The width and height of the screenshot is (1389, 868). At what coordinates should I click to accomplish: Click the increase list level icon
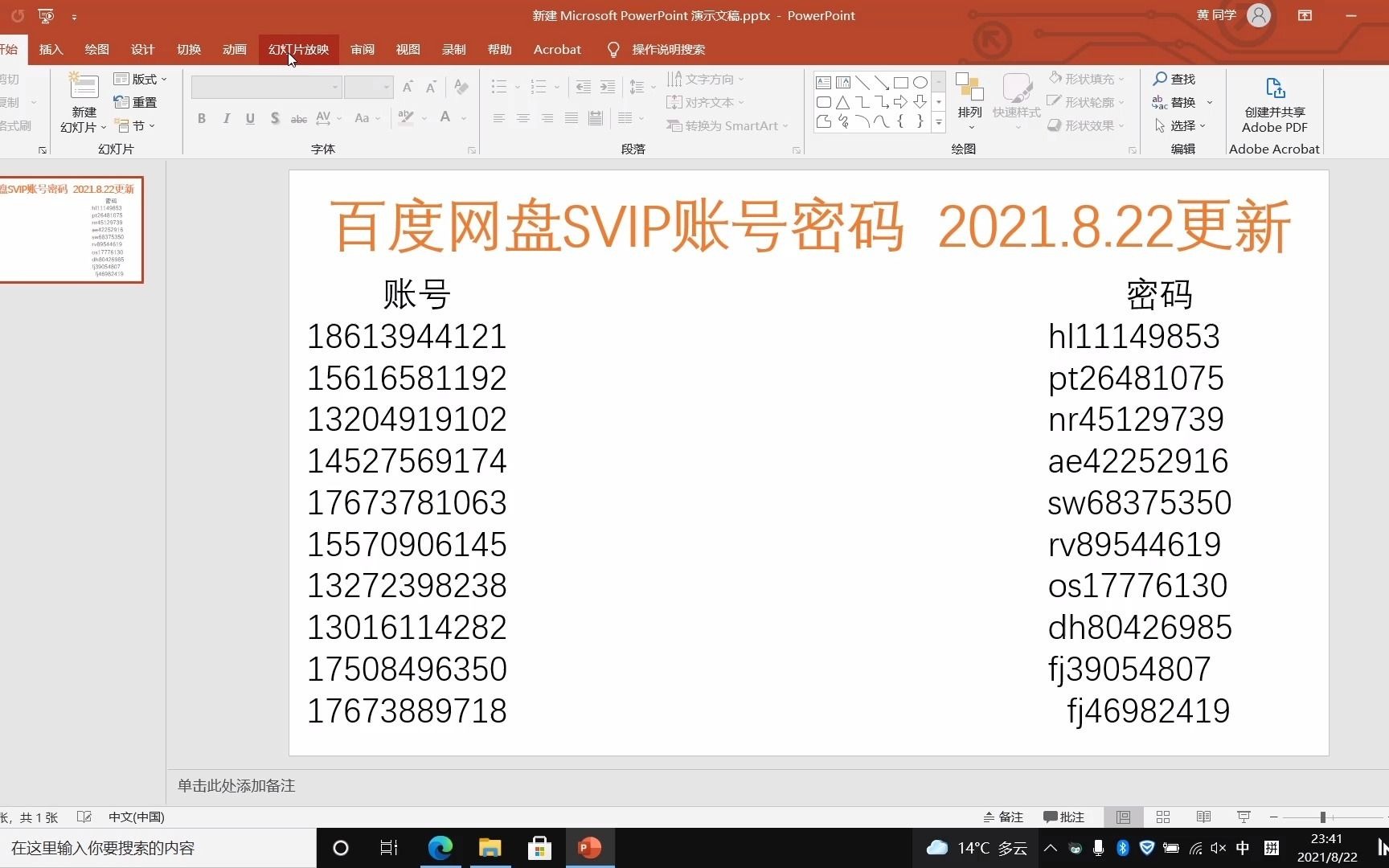pyautogui.click(x=608, y=86)
